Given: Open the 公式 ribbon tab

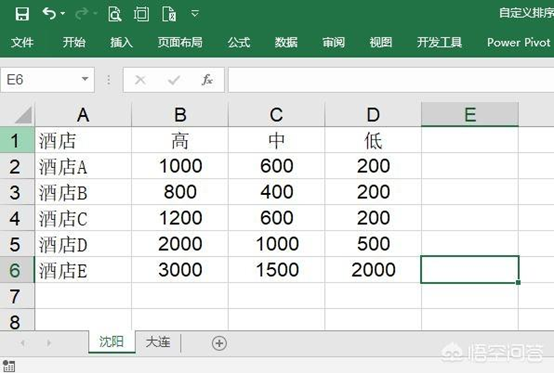Looking at the screenshot, I should click(x=239, y=42).
